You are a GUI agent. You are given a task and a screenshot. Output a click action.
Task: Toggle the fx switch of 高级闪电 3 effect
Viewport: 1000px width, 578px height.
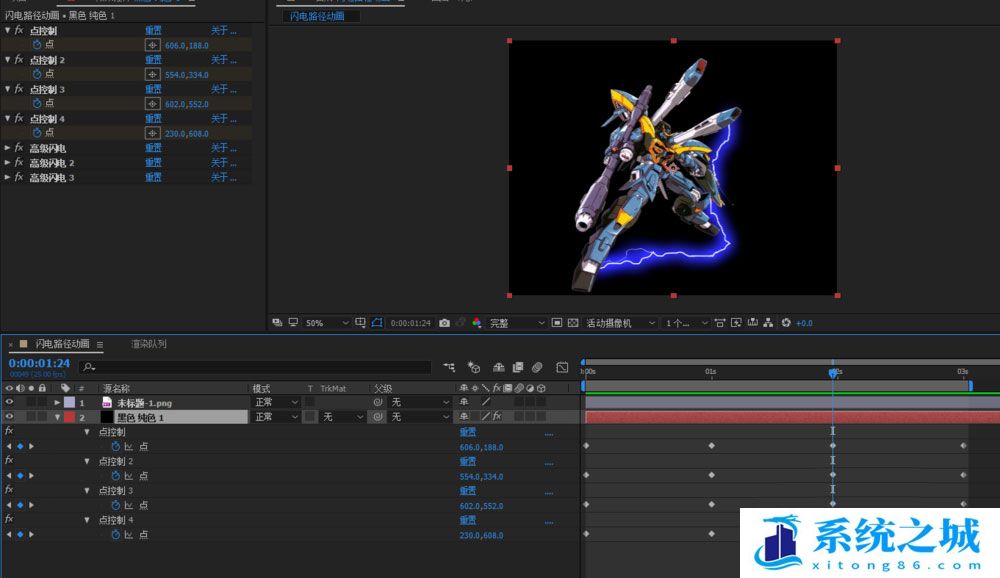pos(19,177)
